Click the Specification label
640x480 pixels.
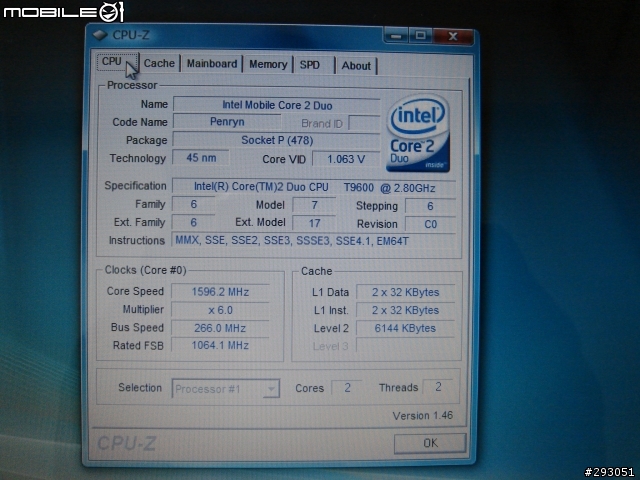136,186
